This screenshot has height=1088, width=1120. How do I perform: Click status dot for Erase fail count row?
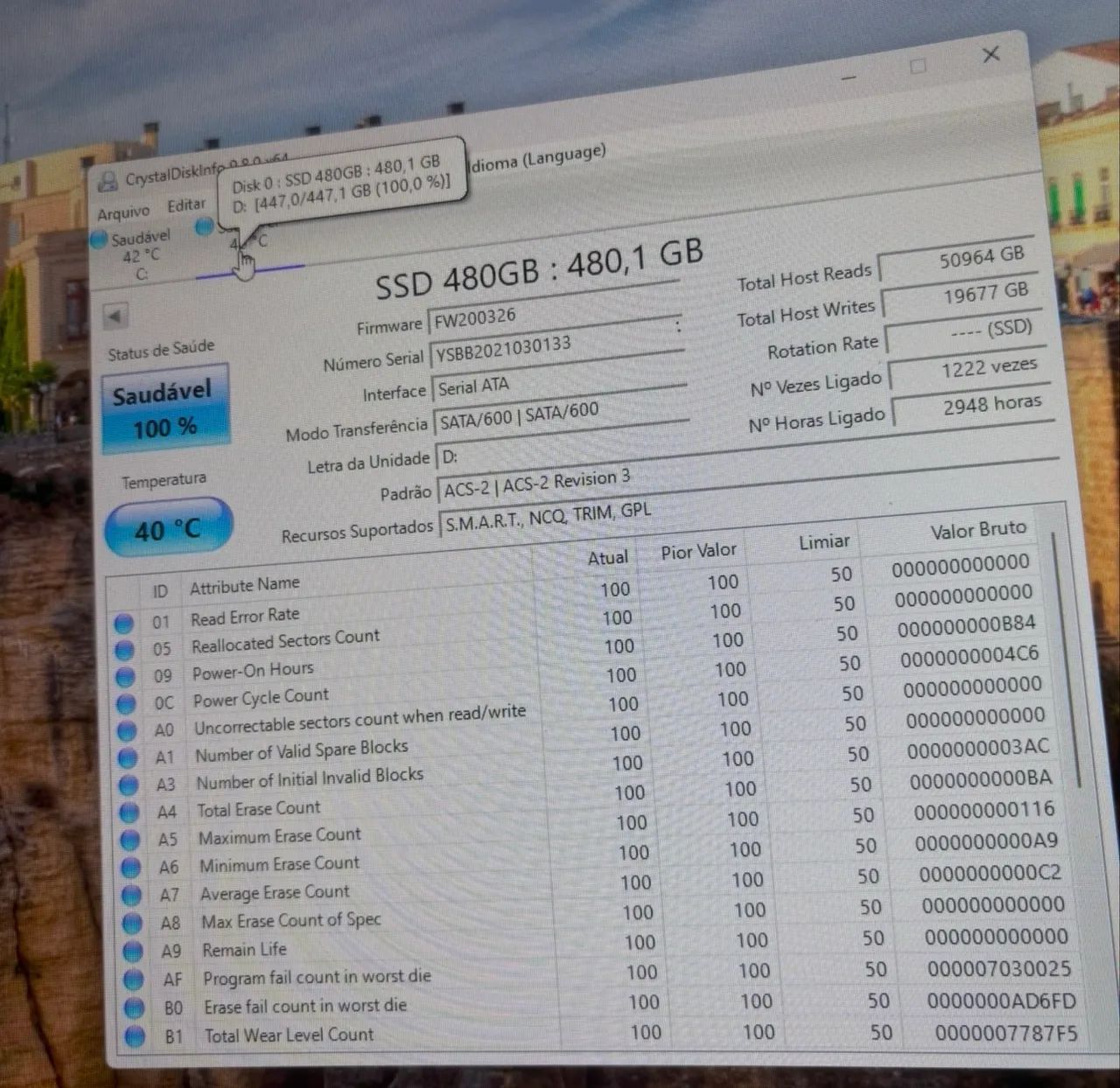[134, 1008]
